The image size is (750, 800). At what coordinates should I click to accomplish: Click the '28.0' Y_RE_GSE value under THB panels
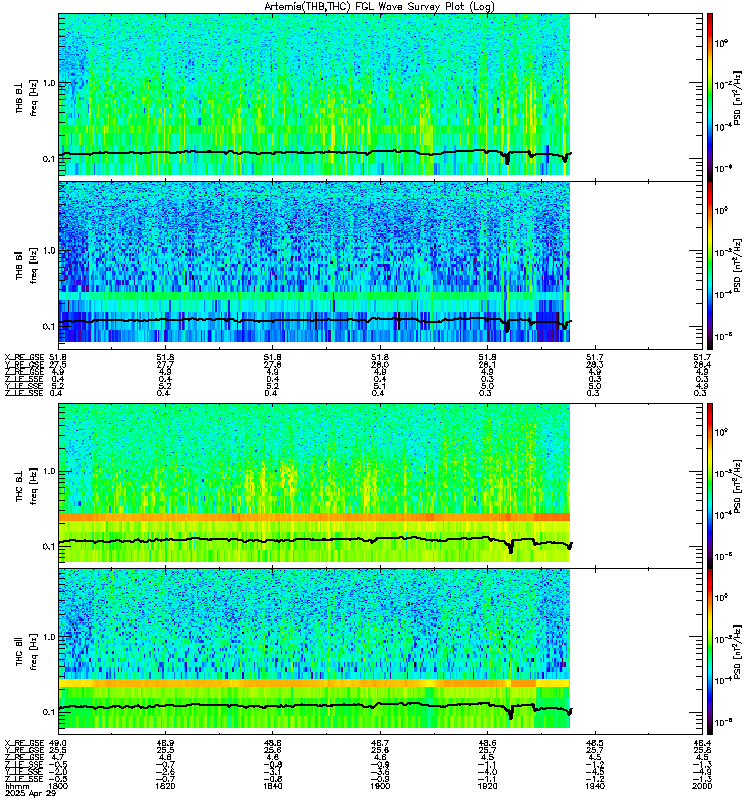[380, 364]
